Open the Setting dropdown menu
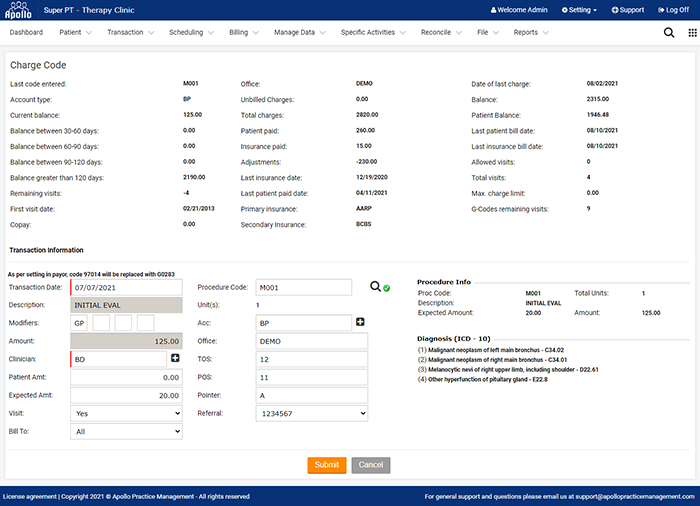Screen dimensions: 700x506 [x=579, y=10]
